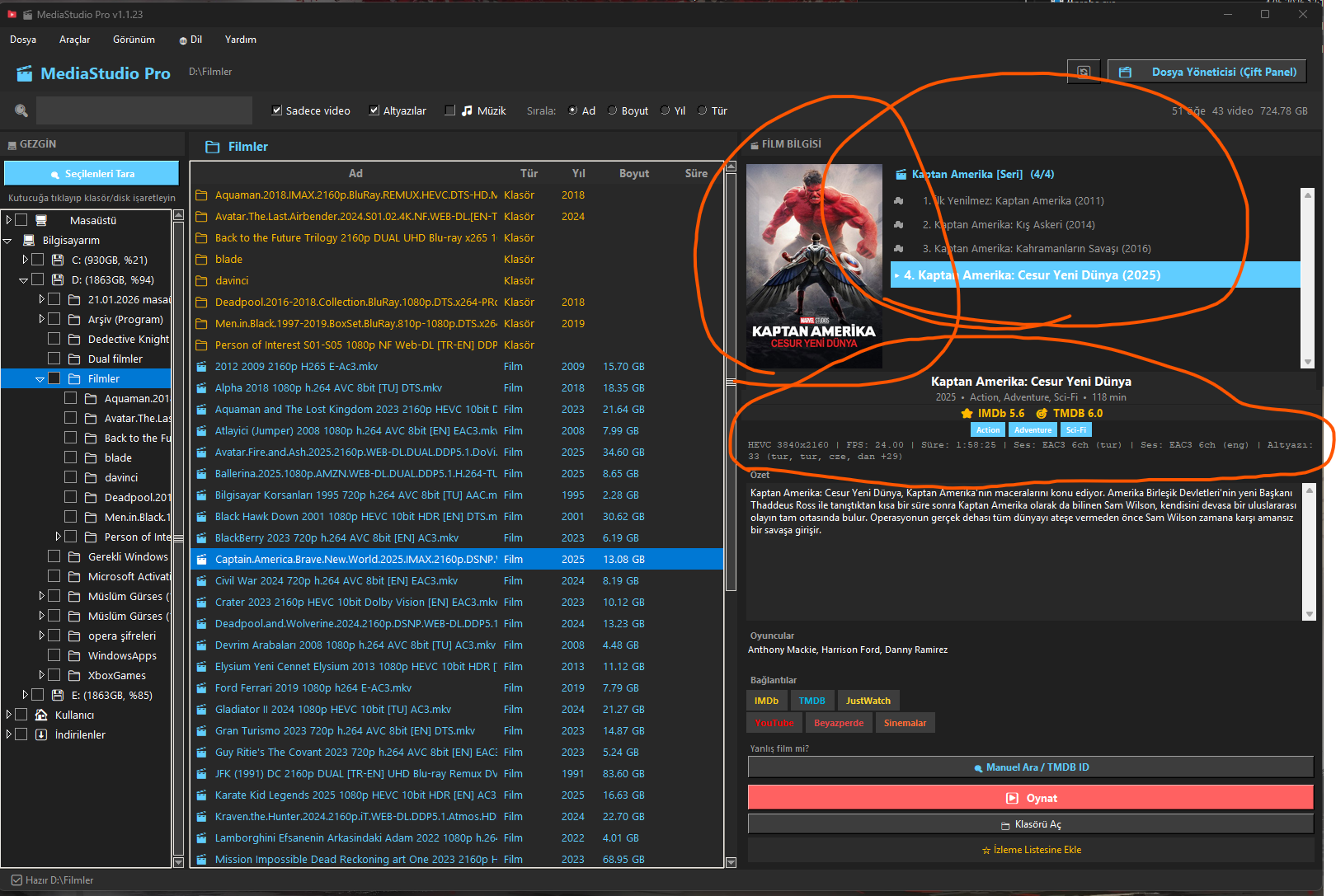Select the Boyut sort radio button
This screenshot has height=896, width=1336.
click(x=613, y=110)
